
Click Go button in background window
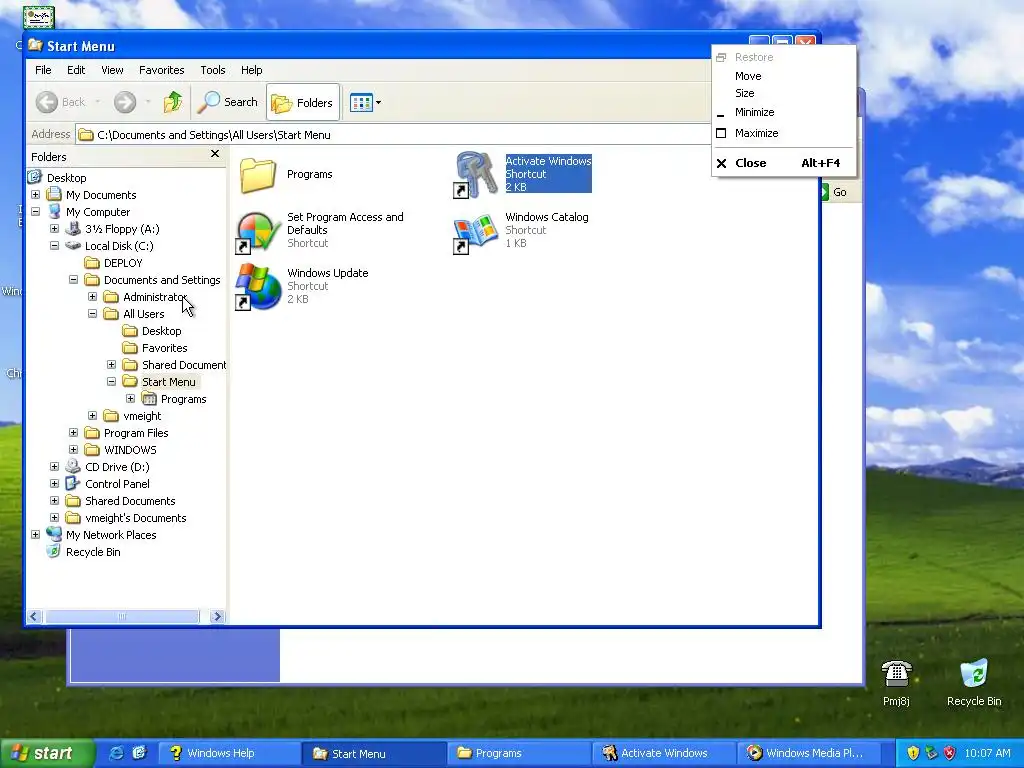[833, 192]
